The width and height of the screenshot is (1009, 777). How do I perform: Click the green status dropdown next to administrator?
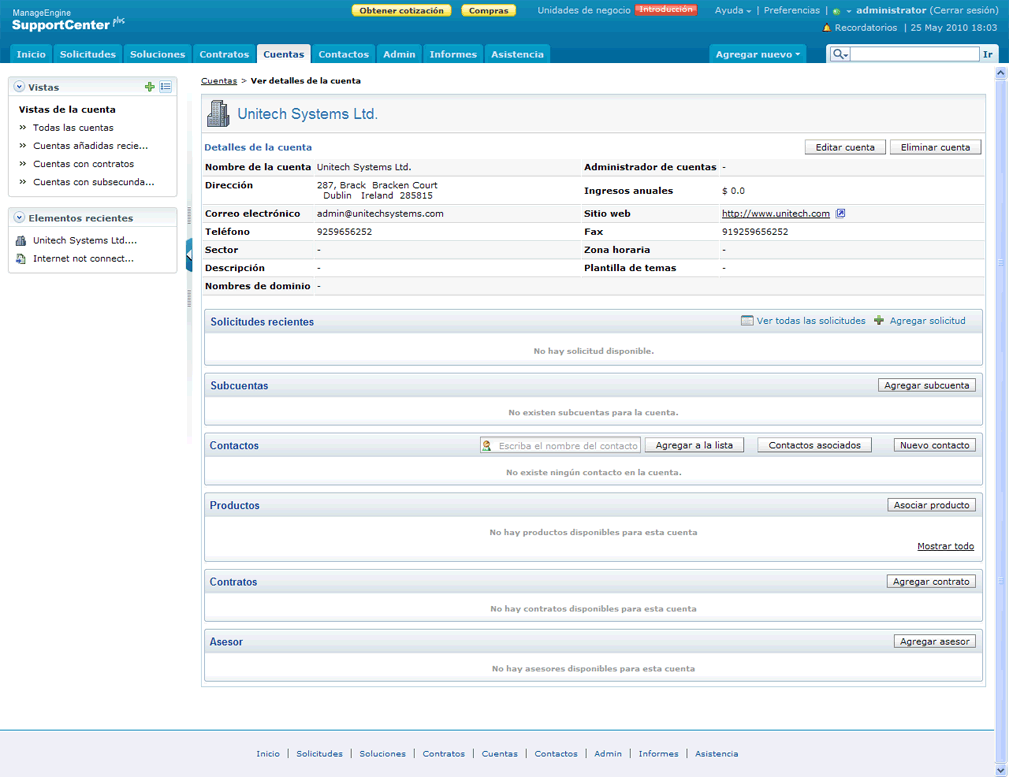[842, 11]
